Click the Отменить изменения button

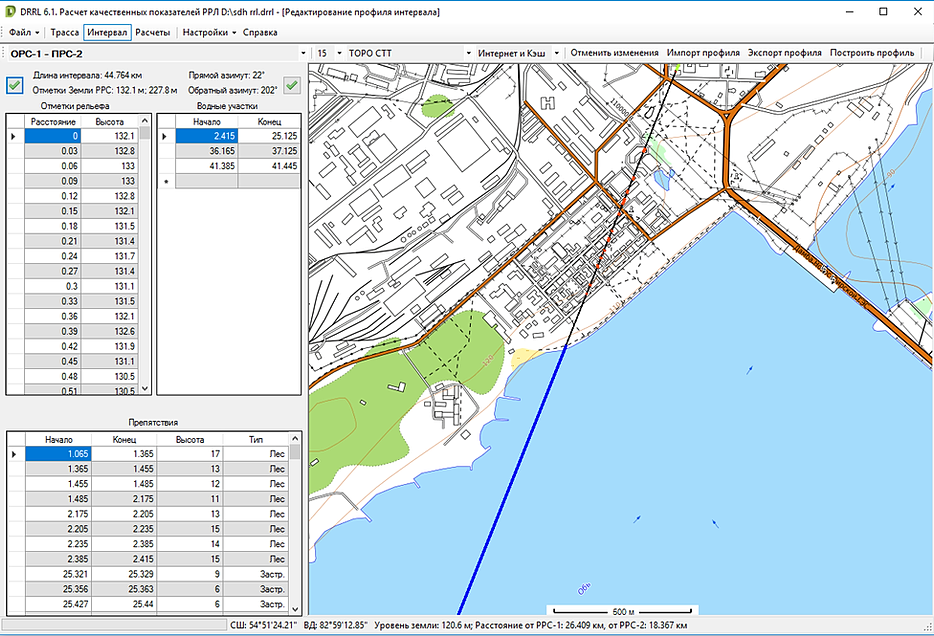coord(614,53)
